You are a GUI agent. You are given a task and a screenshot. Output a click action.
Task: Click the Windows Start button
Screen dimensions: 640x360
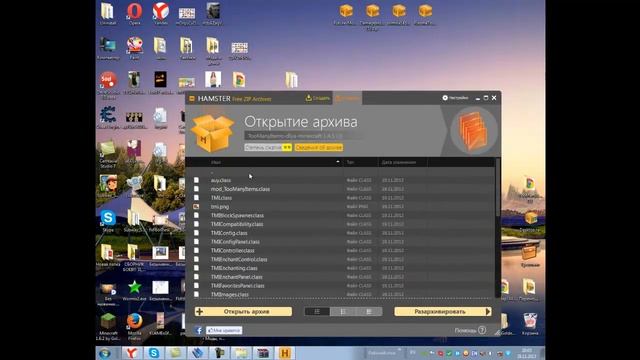click(x=105, y=353)
